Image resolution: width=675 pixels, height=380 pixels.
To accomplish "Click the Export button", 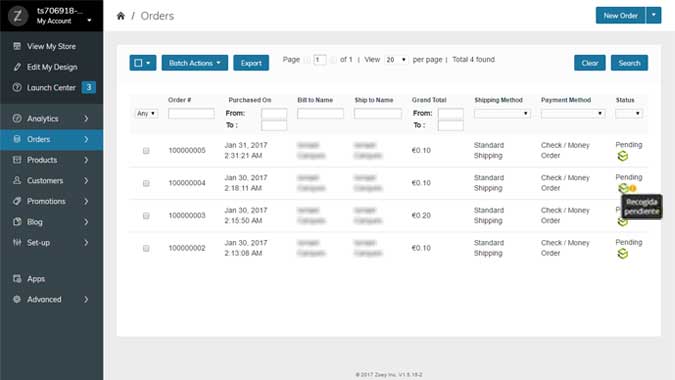I will click(x=251, y=63).
